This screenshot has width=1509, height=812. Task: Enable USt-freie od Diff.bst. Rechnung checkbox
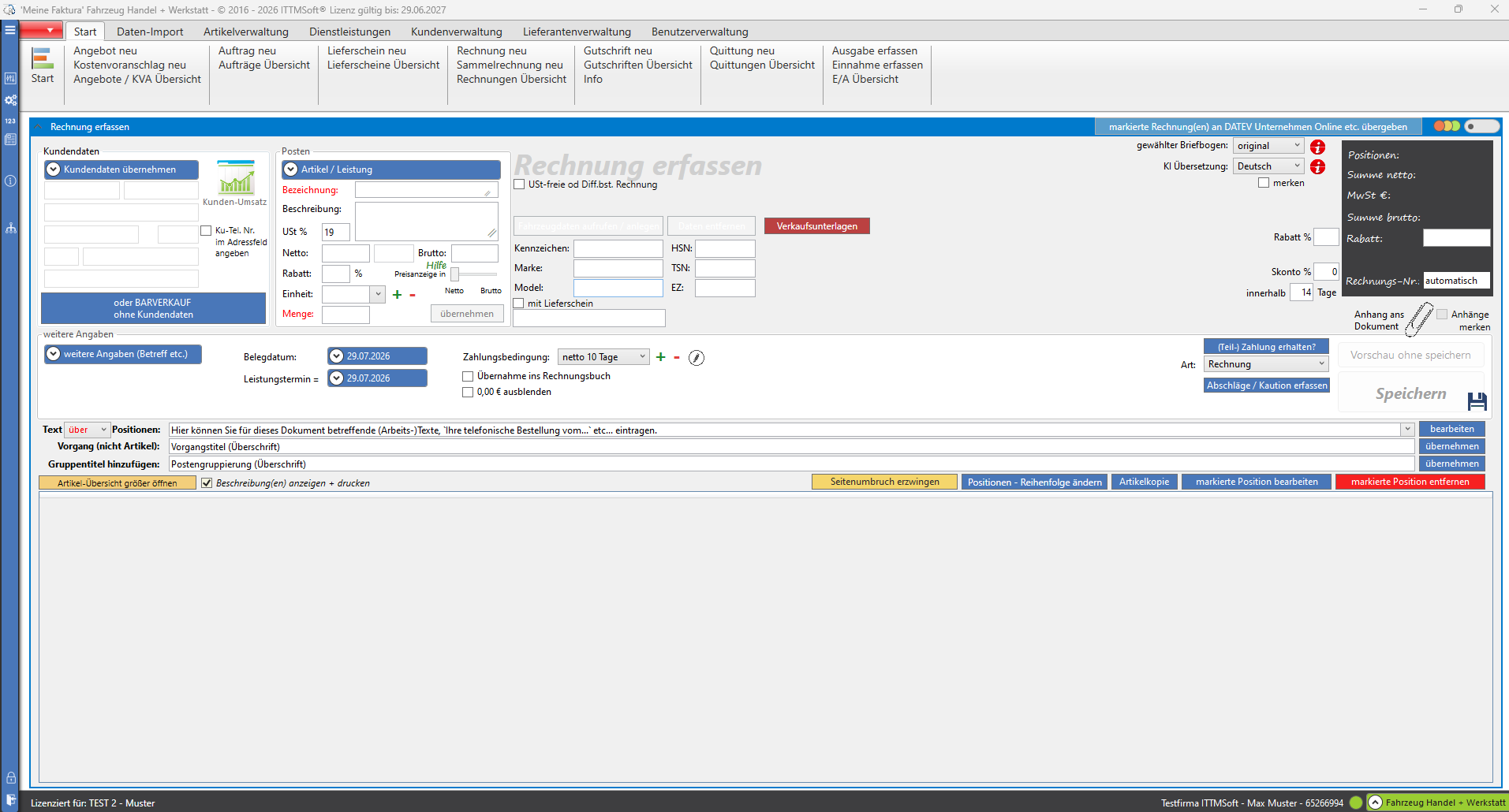pos(519,184)
